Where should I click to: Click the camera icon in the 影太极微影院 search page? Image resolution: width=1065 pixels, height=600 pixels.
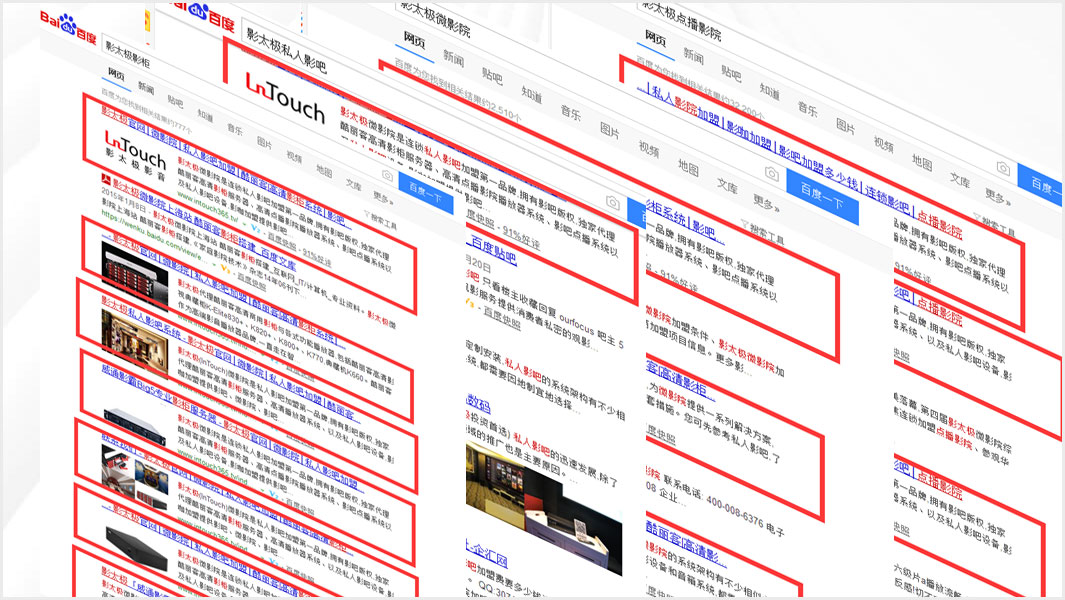tap(772, 174)
